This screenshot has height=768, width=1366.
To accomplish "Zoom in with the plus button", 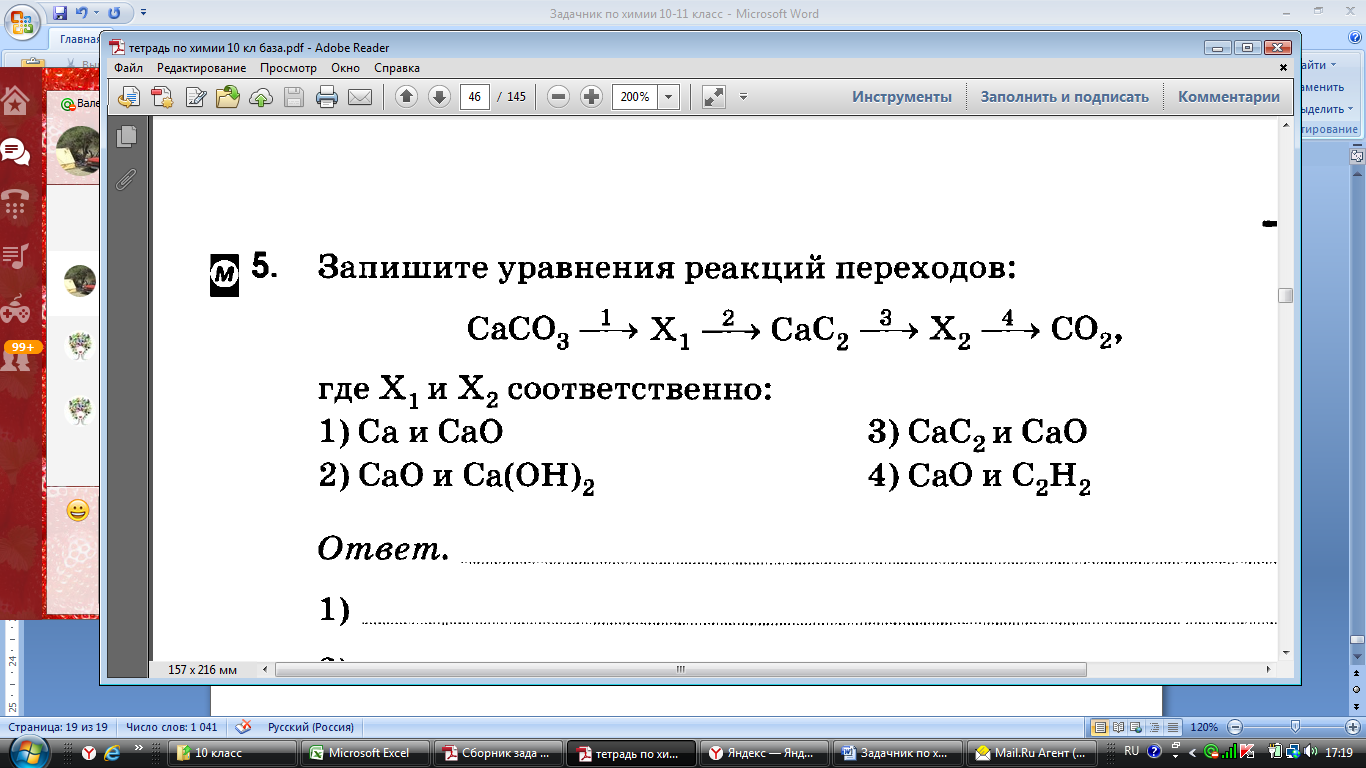I will click(x=591, y=97).
